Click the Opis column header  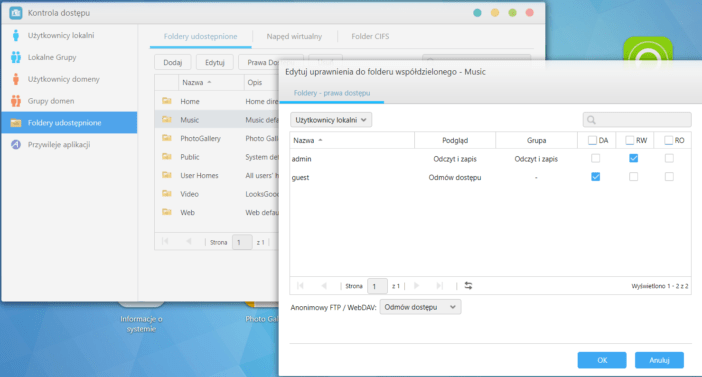[255, 82]
